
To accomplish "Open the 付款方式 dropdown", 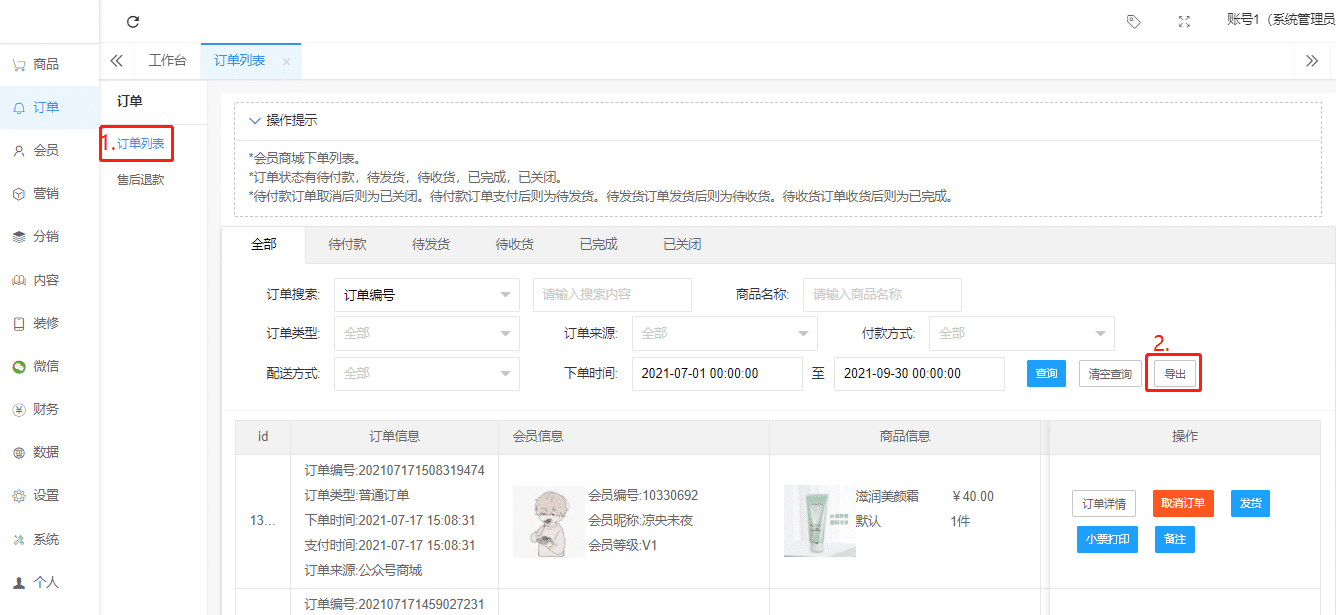I will [1021, 333].
